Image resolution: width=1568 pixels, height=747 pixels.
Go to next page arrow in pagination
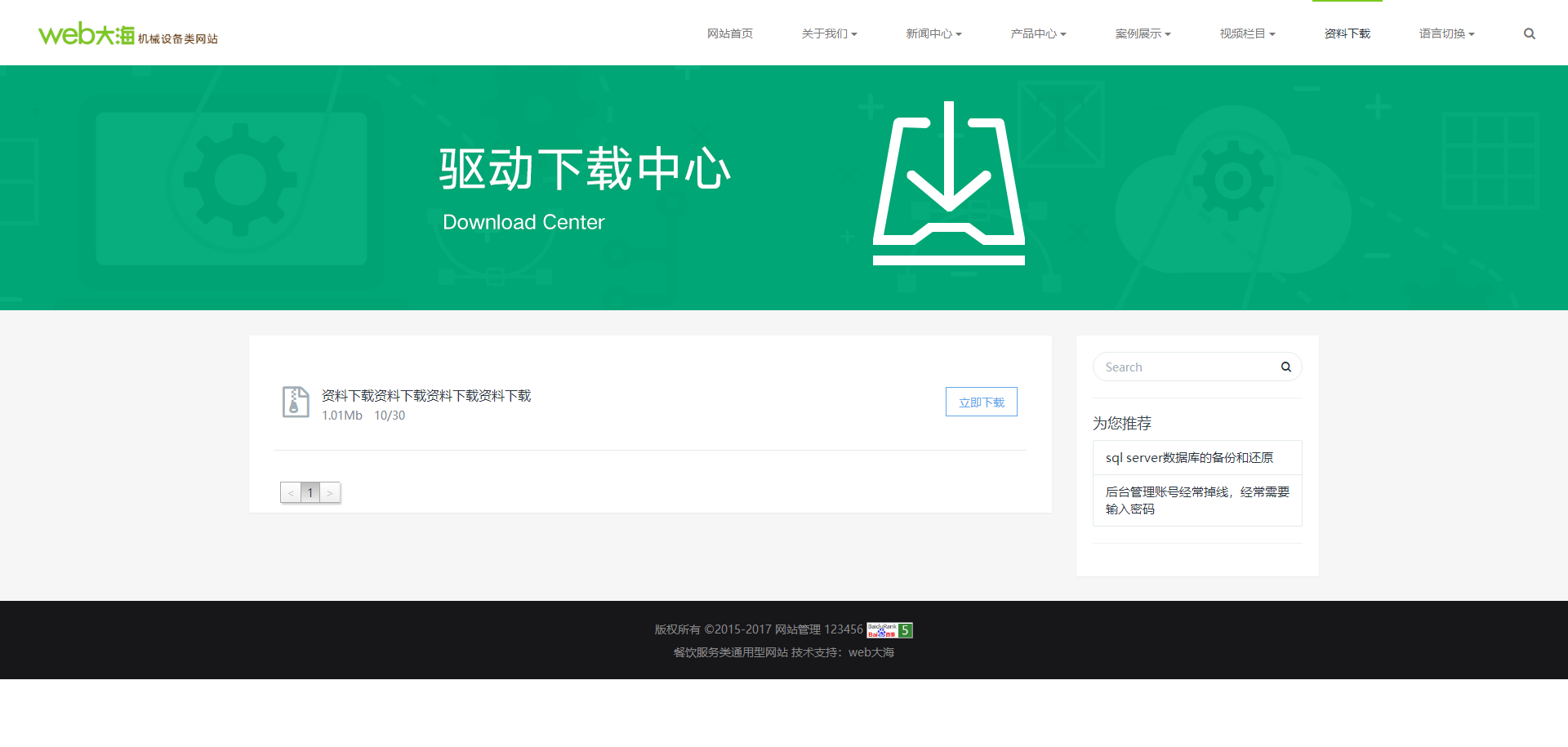click(330, 492)
